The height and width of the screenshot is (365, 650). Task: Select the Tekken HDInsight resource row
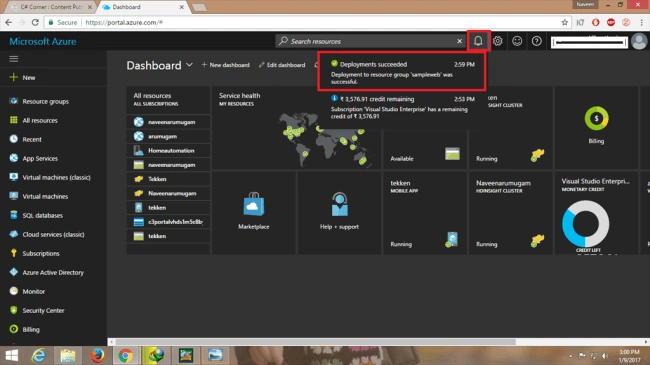click(168, 179)
